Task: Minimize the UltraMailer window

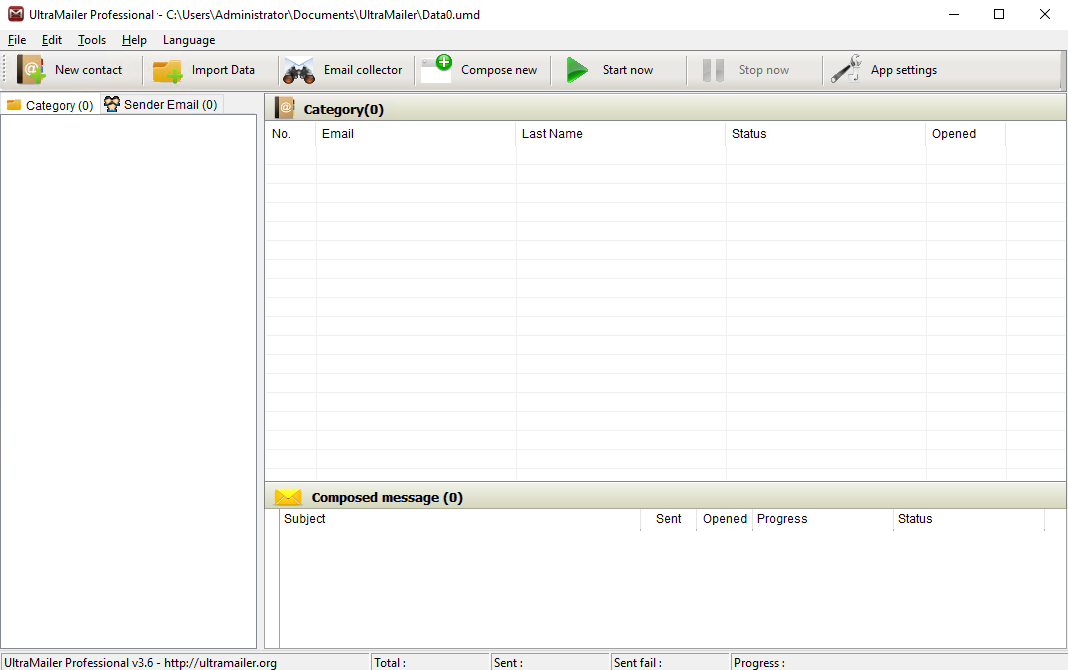Action: click(x=954, y=14)
